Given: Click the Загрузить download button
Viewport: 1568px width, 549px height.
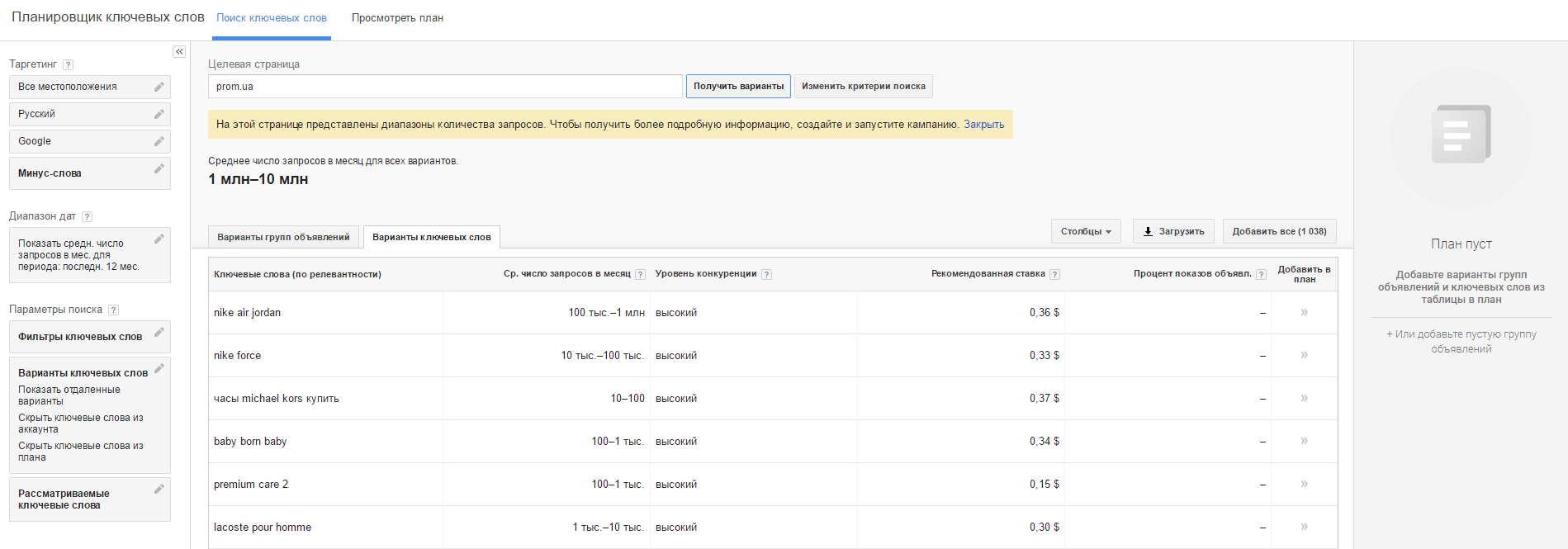Looking at the screenshot, I should pos(1173,231).
